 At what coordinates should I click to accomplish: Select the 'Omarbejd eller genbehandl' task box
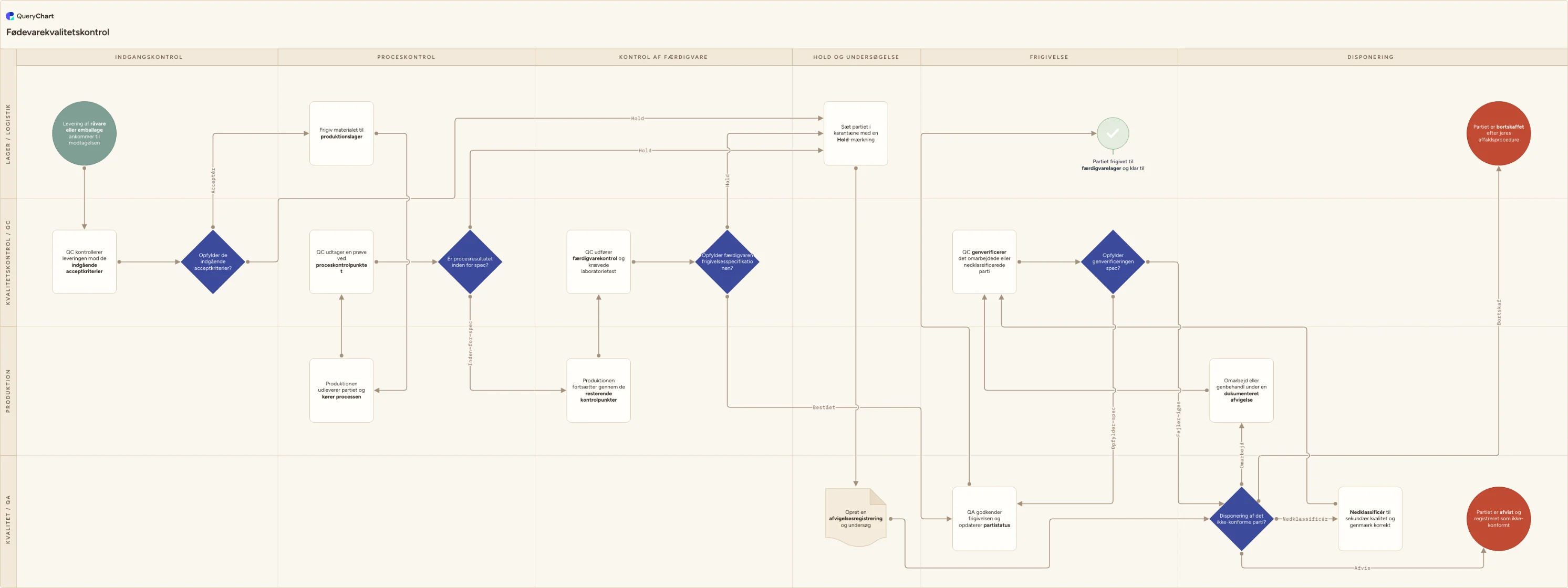pyautogui.click(x=1241, y=391)
